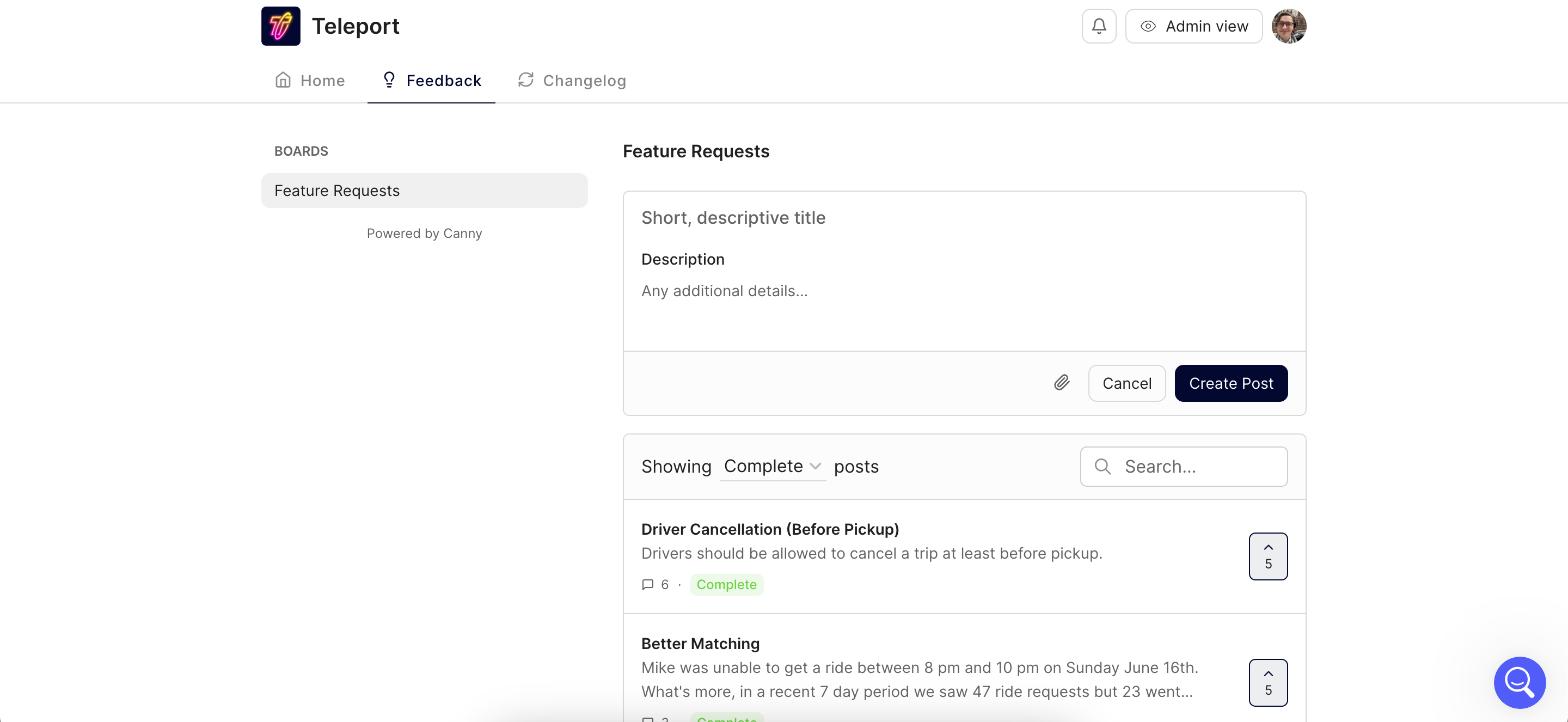
Task: Click the Changelog refresh icon
Action: coord(526,79)
